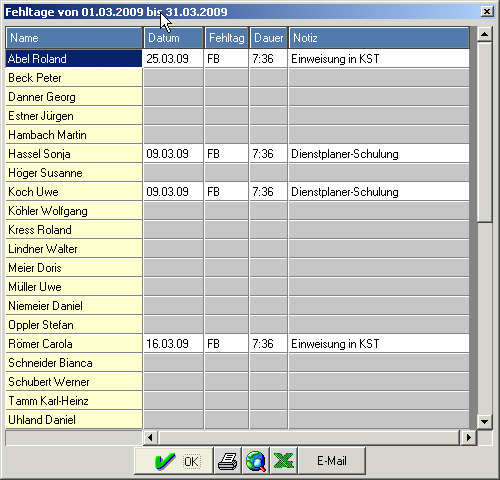Click the vertical scrollbar up arrow
The width and height of the screenshot is (500, 480).
pos(484,34)
